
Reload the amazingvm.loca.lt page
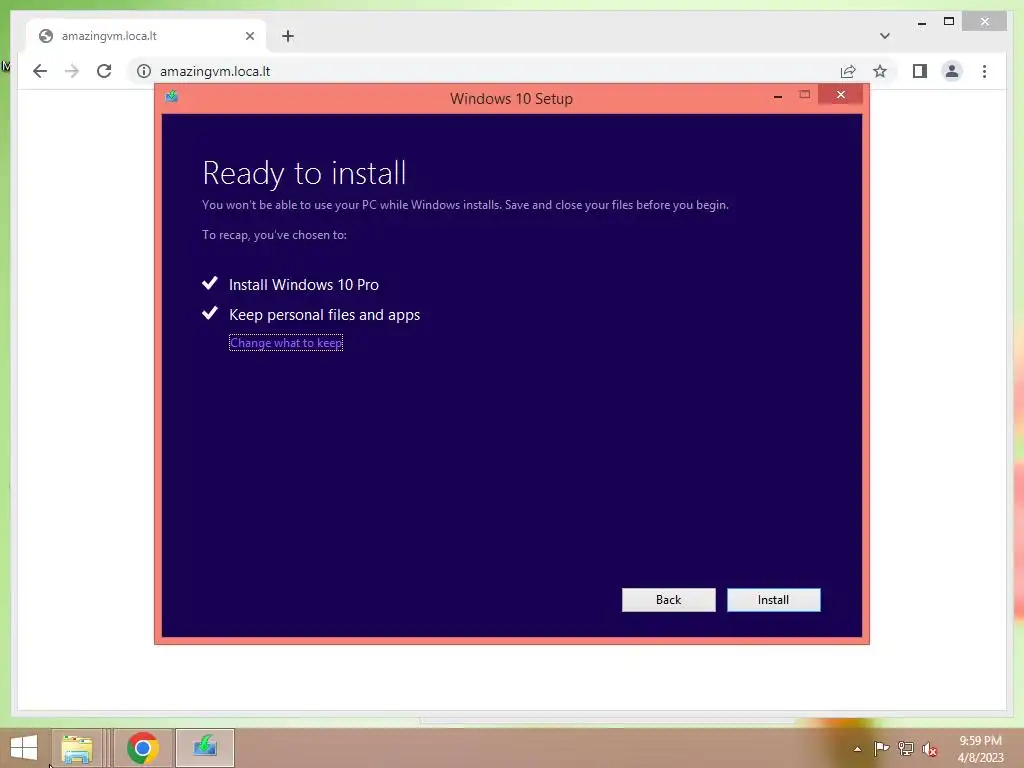[x=104, y=71]
